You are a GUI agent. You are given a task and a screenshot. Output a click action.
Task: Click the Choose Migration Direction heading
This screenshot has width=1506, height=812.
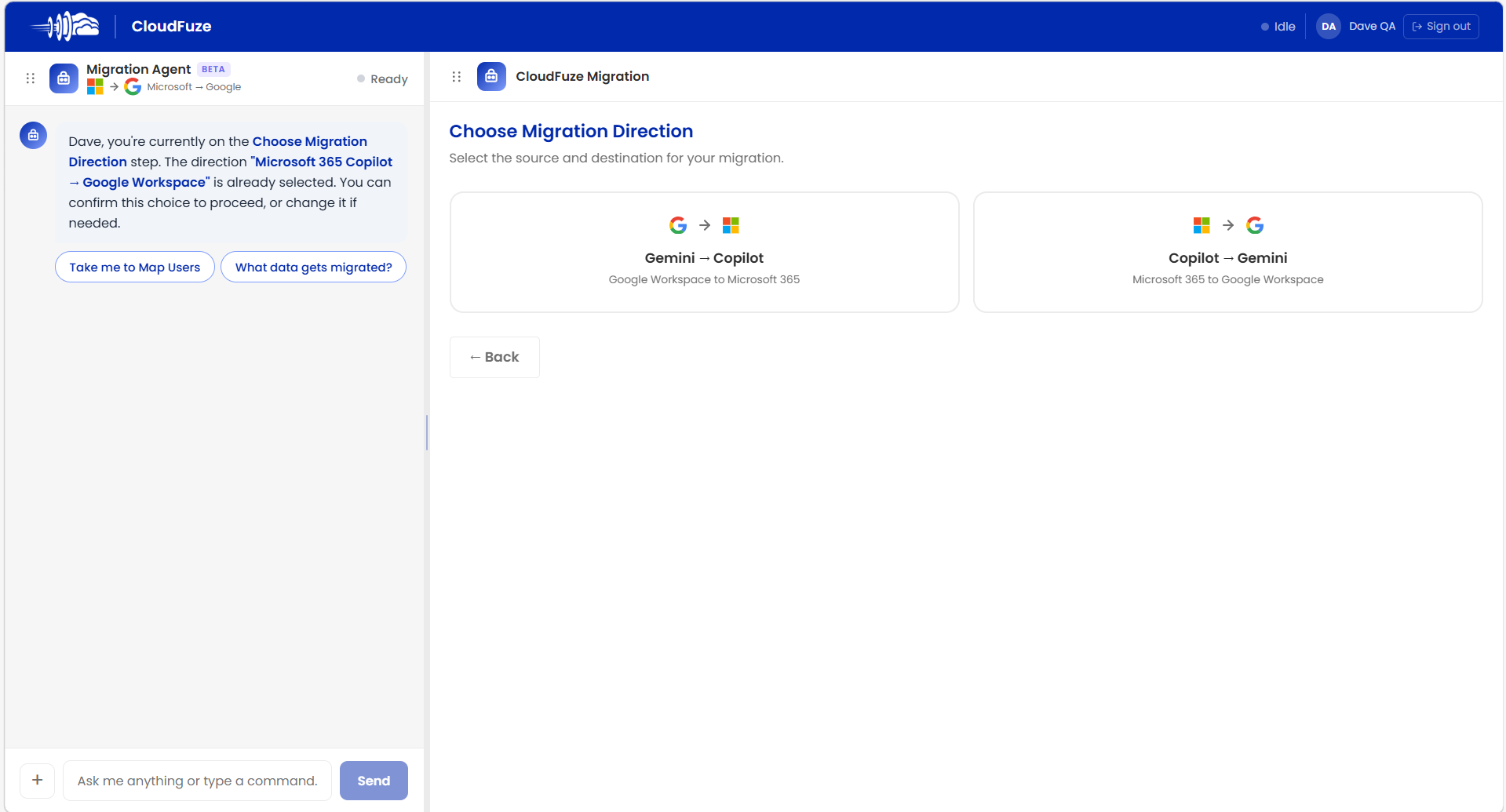click(x=571, y=131)
